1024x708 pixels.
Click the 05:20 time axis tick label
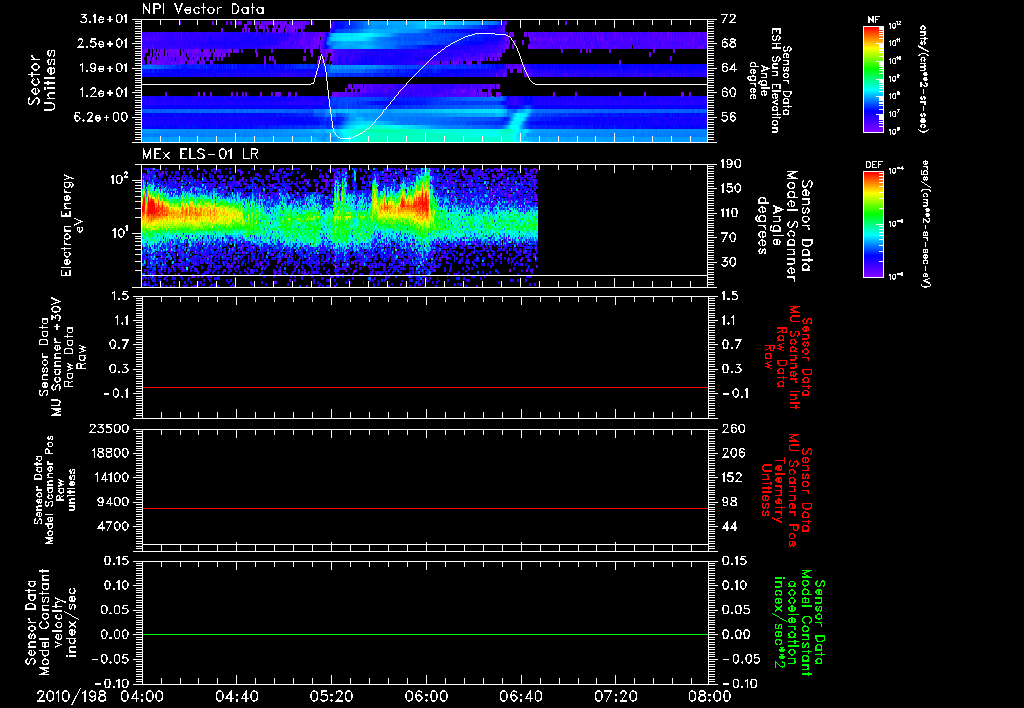pyautogui.click(x=331, y=696)
